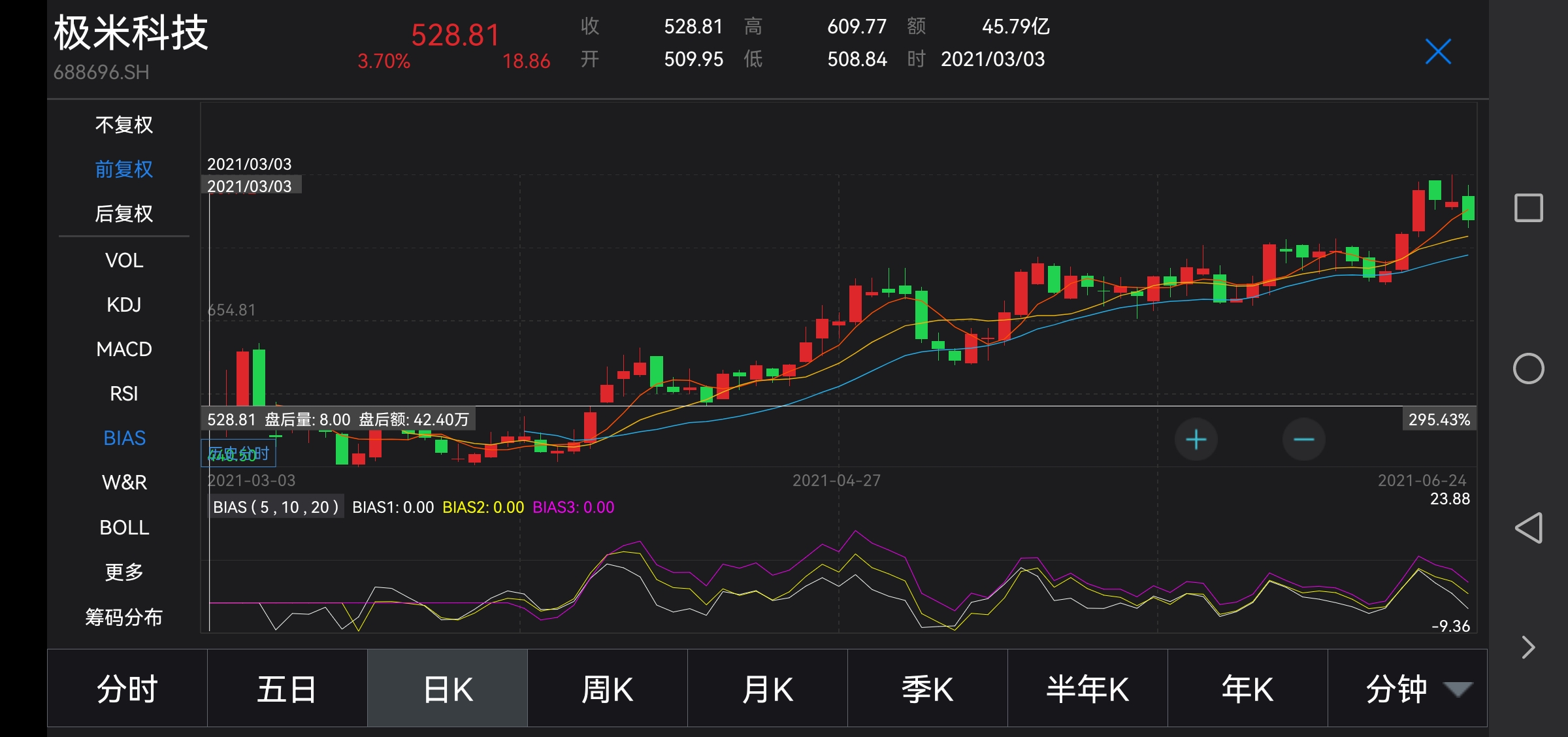1568x737 pixels.
Task: Open 筹码分布 chip distribution
Action: [x=124, y=617]
